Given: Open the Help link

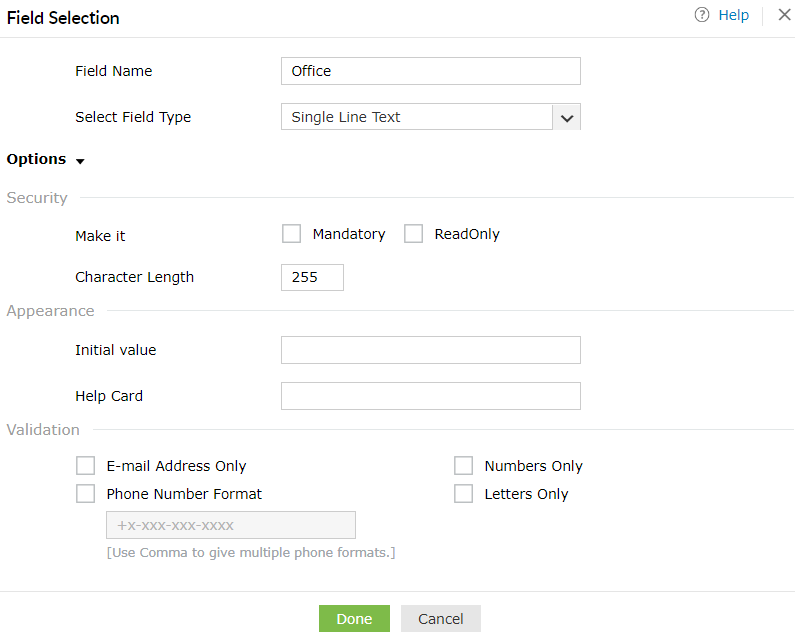Looking at the screenshot, I should click(733, 15).
